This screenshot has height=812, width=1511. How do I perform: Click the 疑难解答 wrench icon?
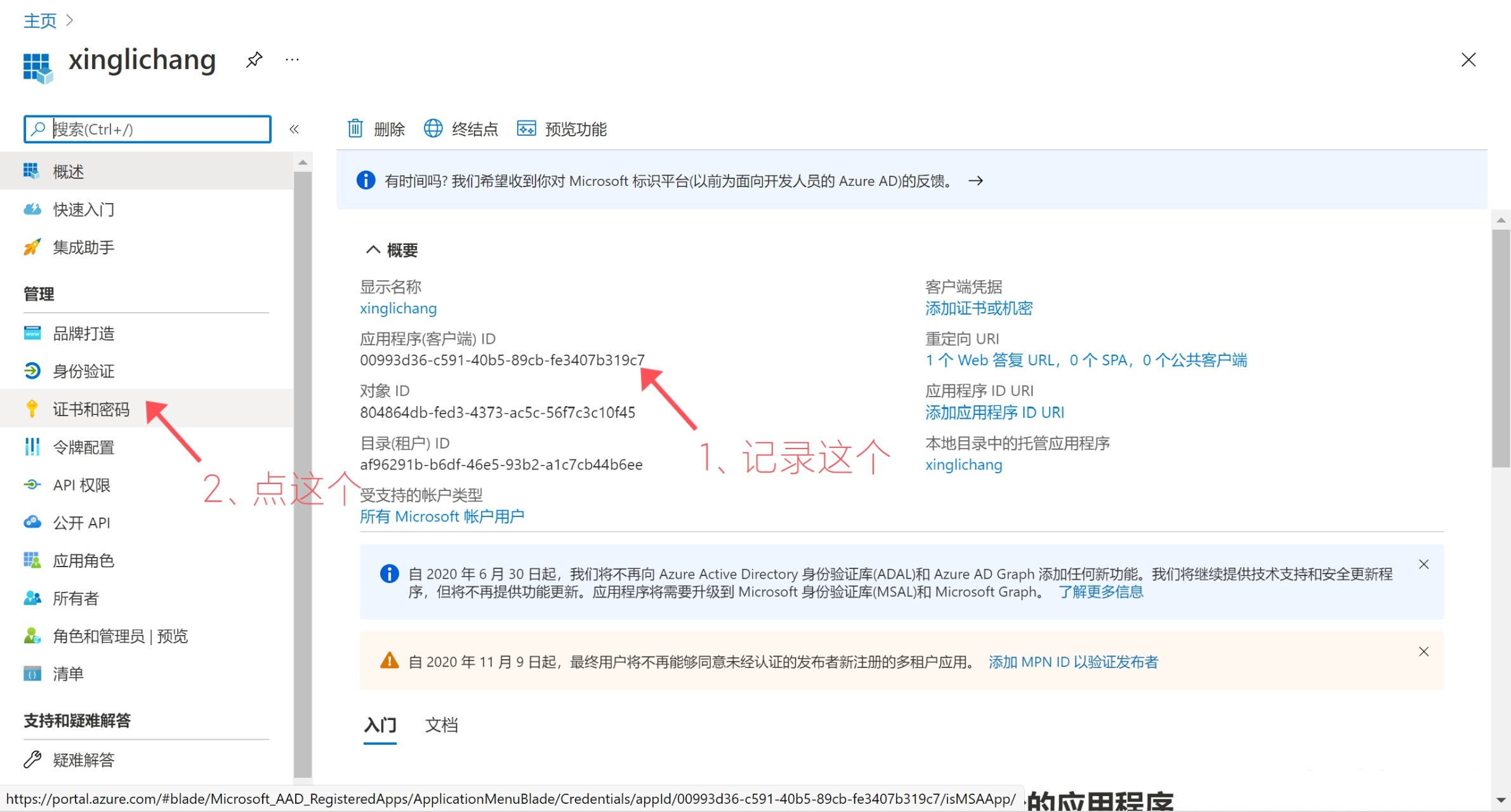tap(32, 759)
